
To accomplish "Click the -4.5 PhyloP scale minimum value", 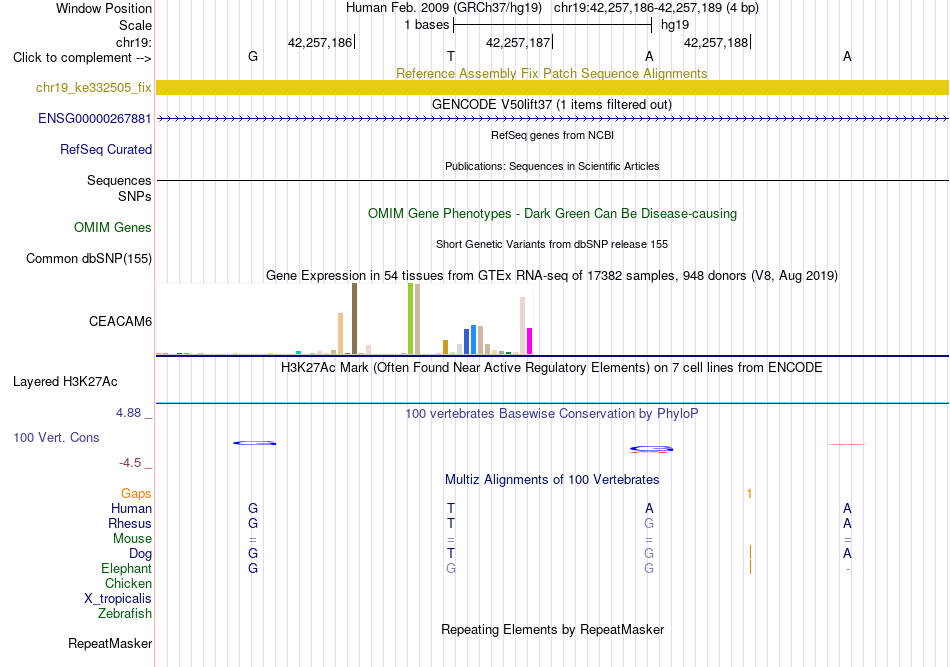I will click(130, 463).
